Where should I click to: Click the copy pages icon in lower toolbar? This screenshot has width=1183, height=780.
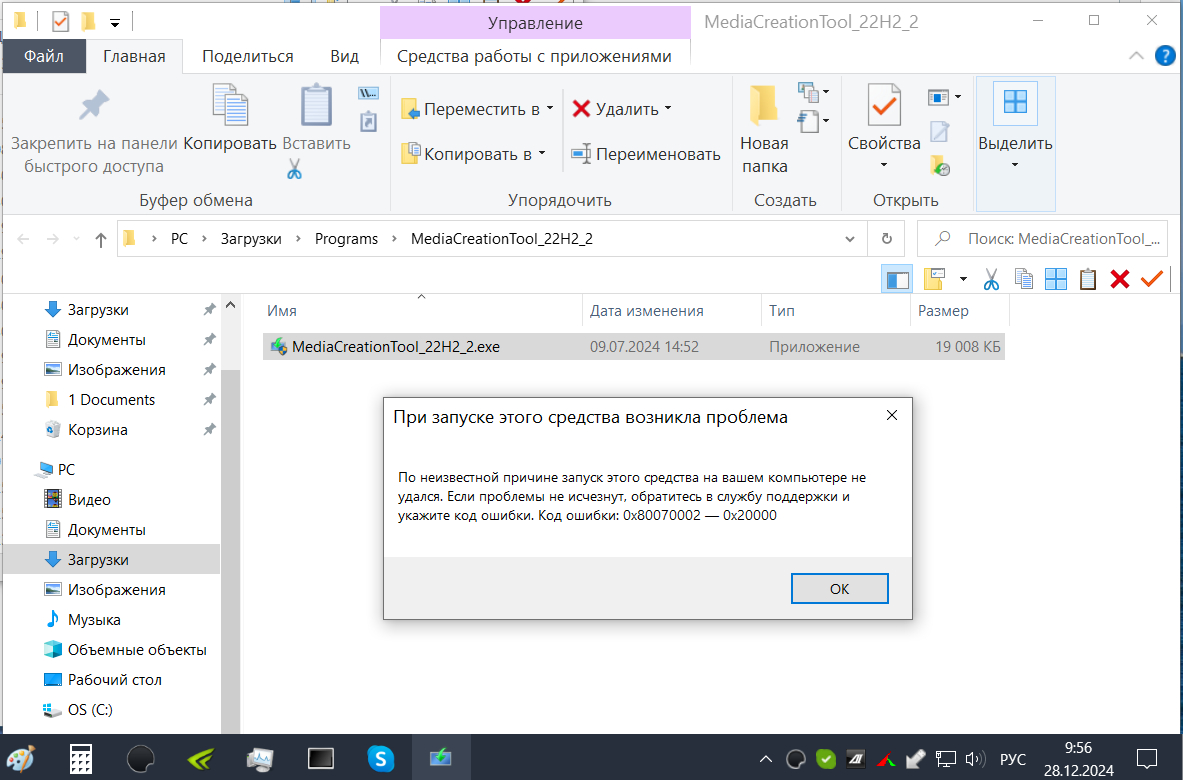(x=1024, y=279)
